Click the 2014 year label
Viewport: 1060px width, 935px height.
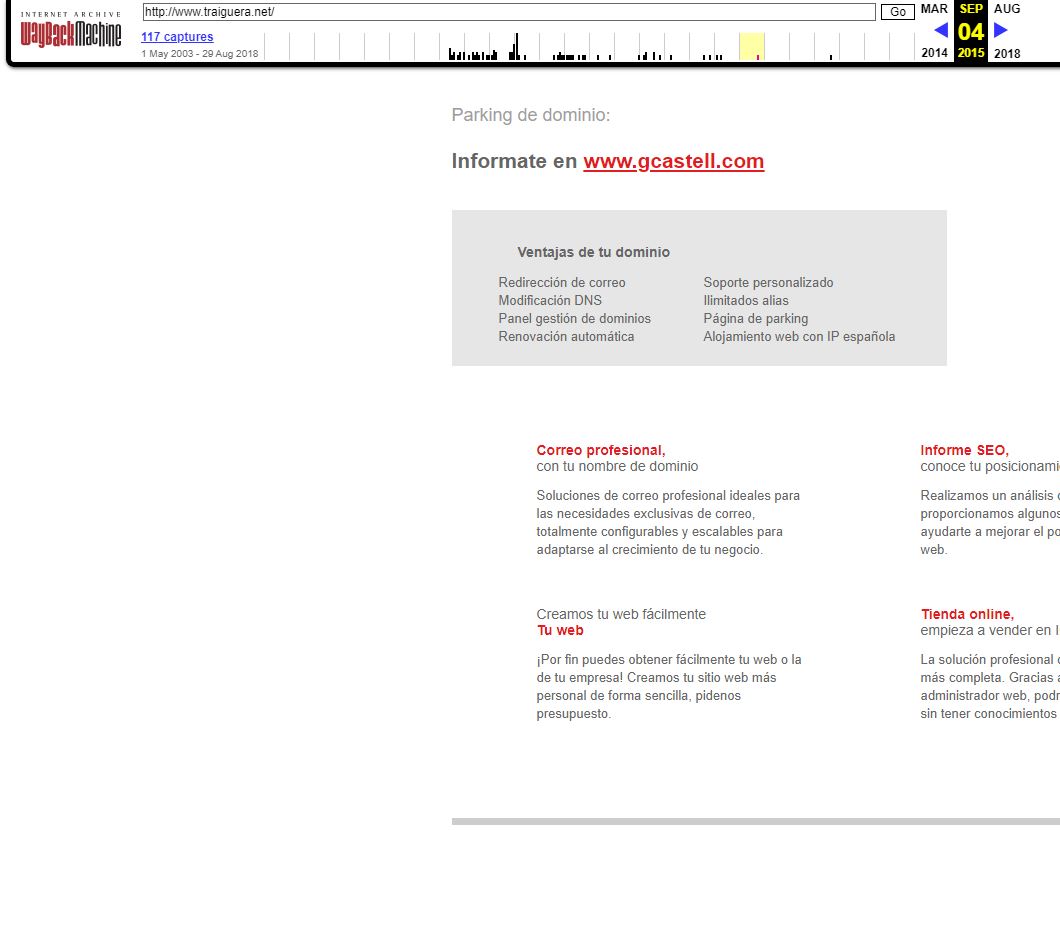(934, 53)
